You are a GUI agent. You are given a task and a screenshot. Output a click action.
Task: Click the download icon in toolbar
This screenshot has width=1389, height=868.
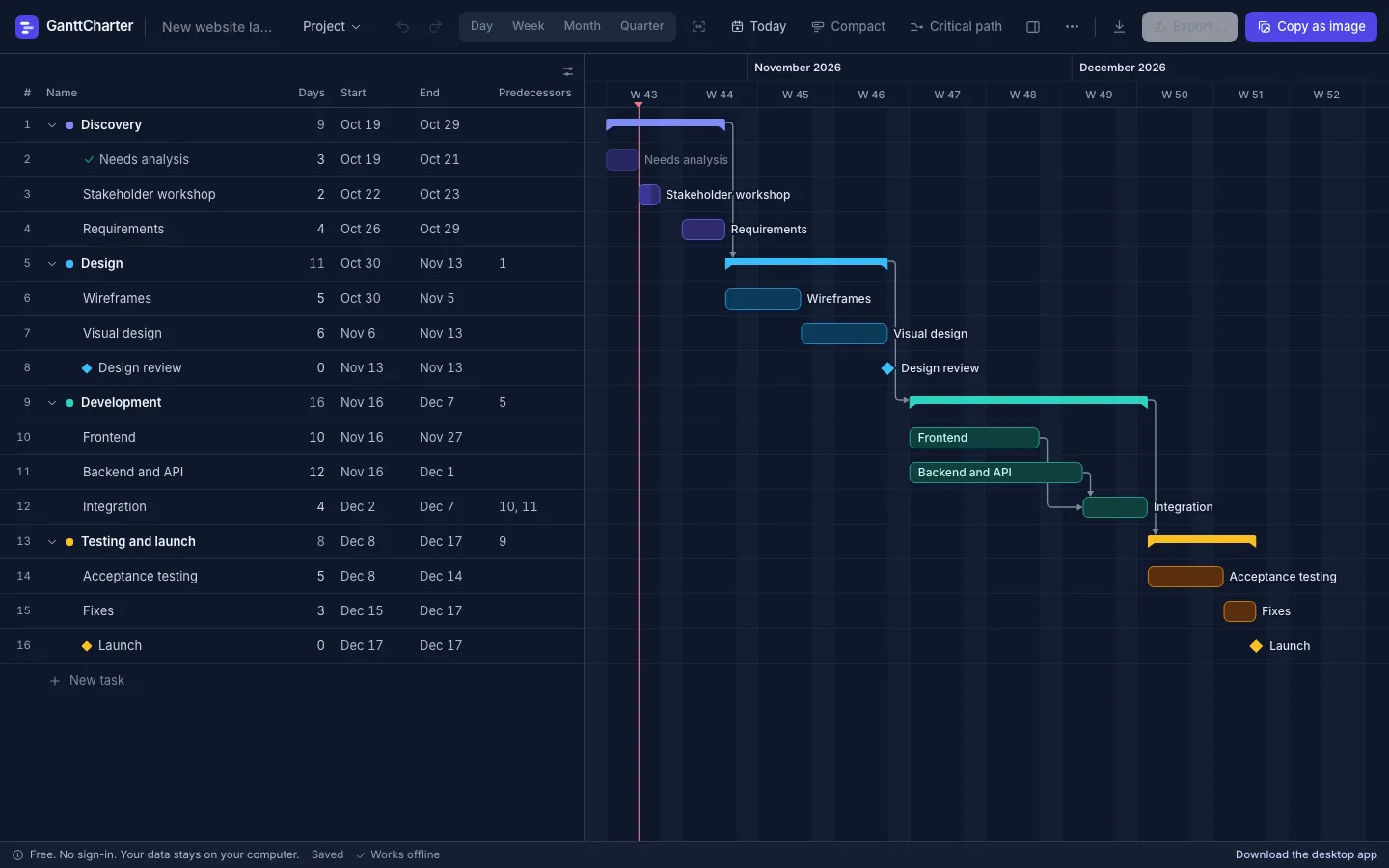coord(1119,27)
